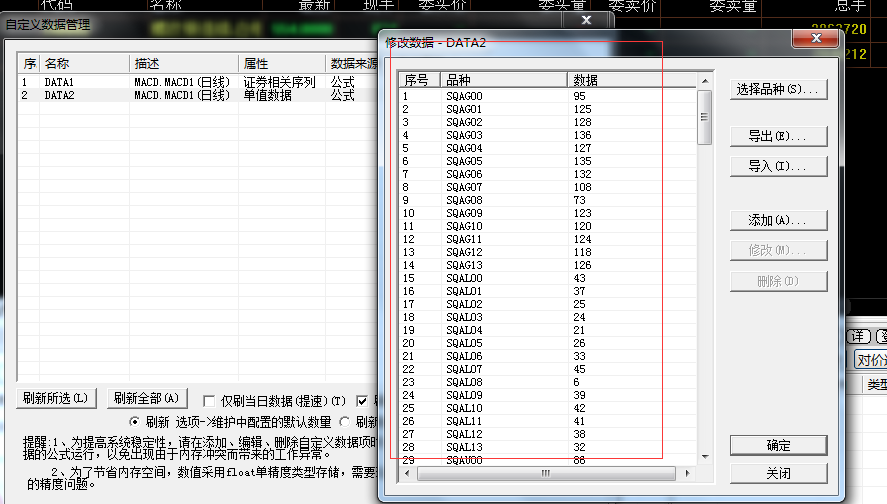
Task: Click the down arrow of vertical scrollbar
Action: tap(705, 456)
